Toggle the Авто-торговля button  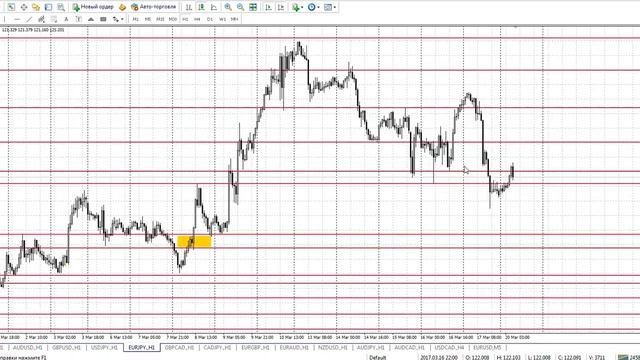pos(153,7)
